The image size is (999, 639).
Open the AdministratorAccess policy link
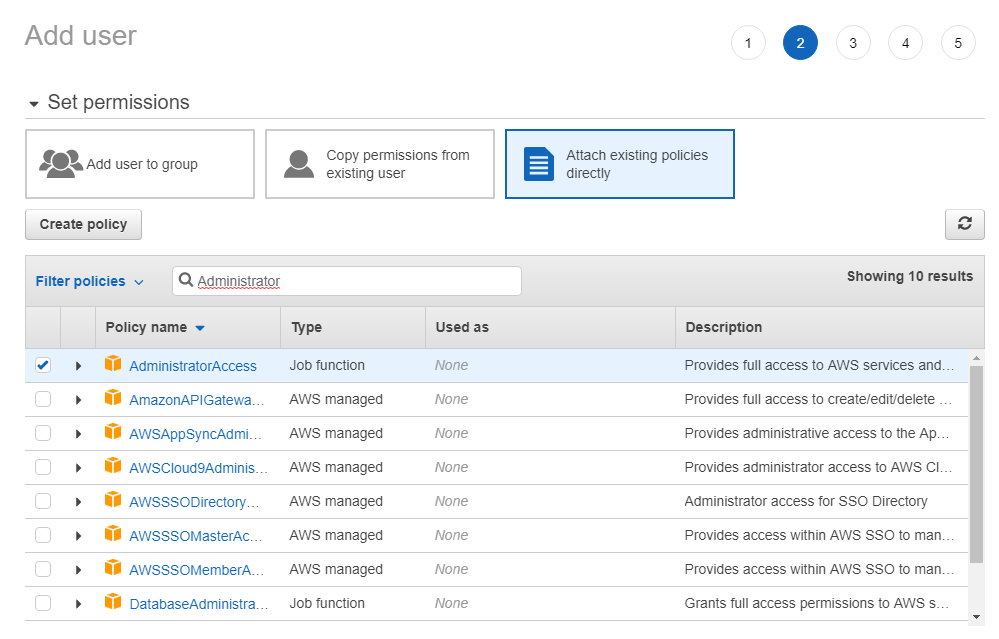(x=193, y=366)
